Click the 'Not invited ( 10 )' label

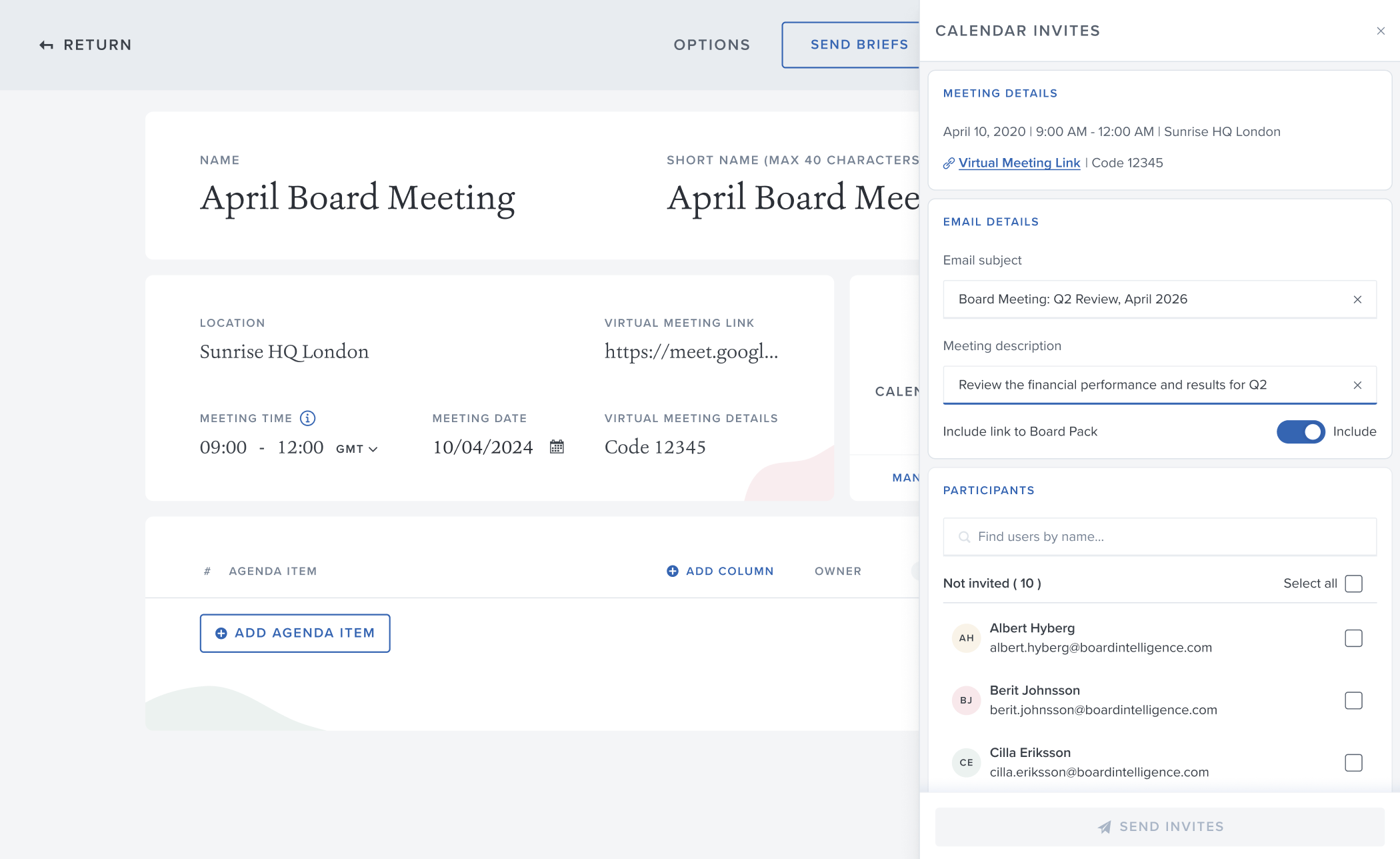(x=992, y=584)
